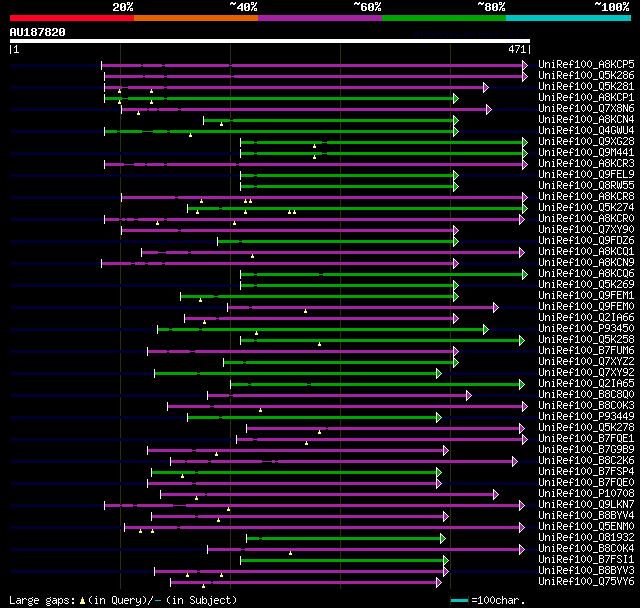Open hit UniRef100_Q5K258
Viewport: 640px width, 608px height.
(x=586, y=340)
